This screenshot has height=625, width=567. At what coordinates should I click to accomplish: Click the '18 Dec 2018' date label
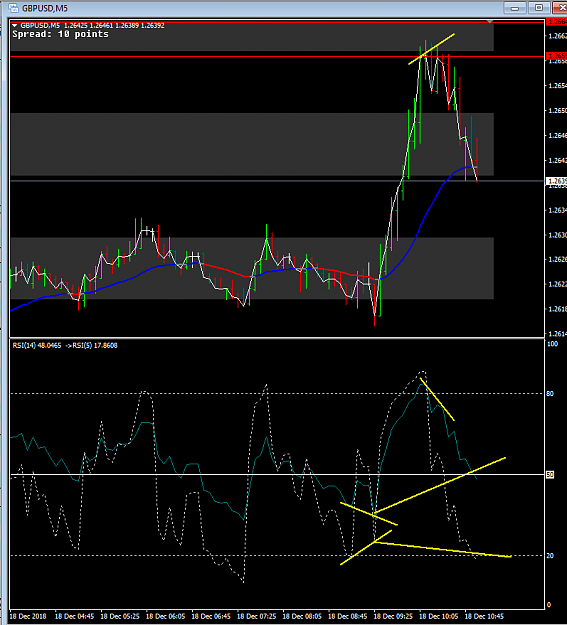click(28, 616)
